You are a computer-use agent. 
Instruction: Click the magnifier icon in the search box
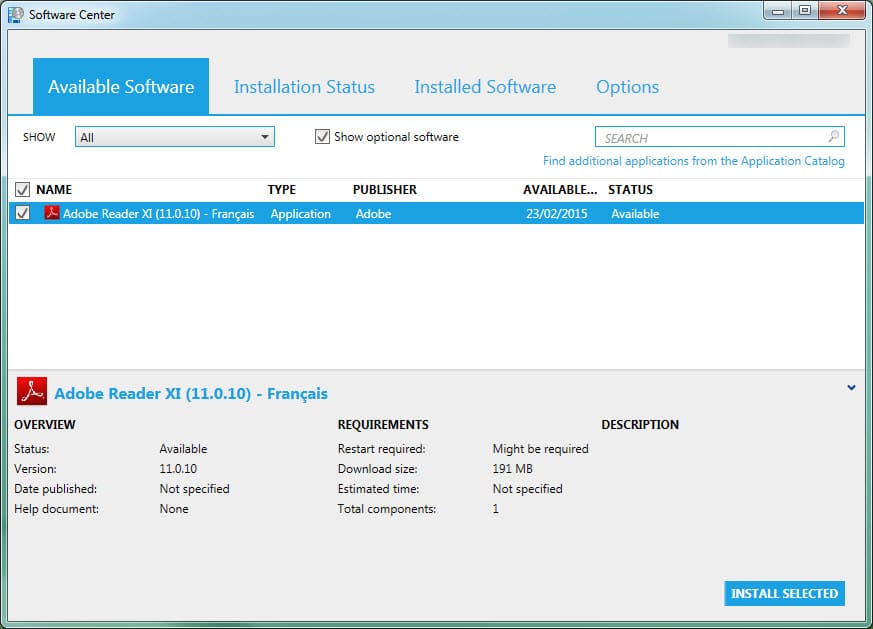coord(833,136)
